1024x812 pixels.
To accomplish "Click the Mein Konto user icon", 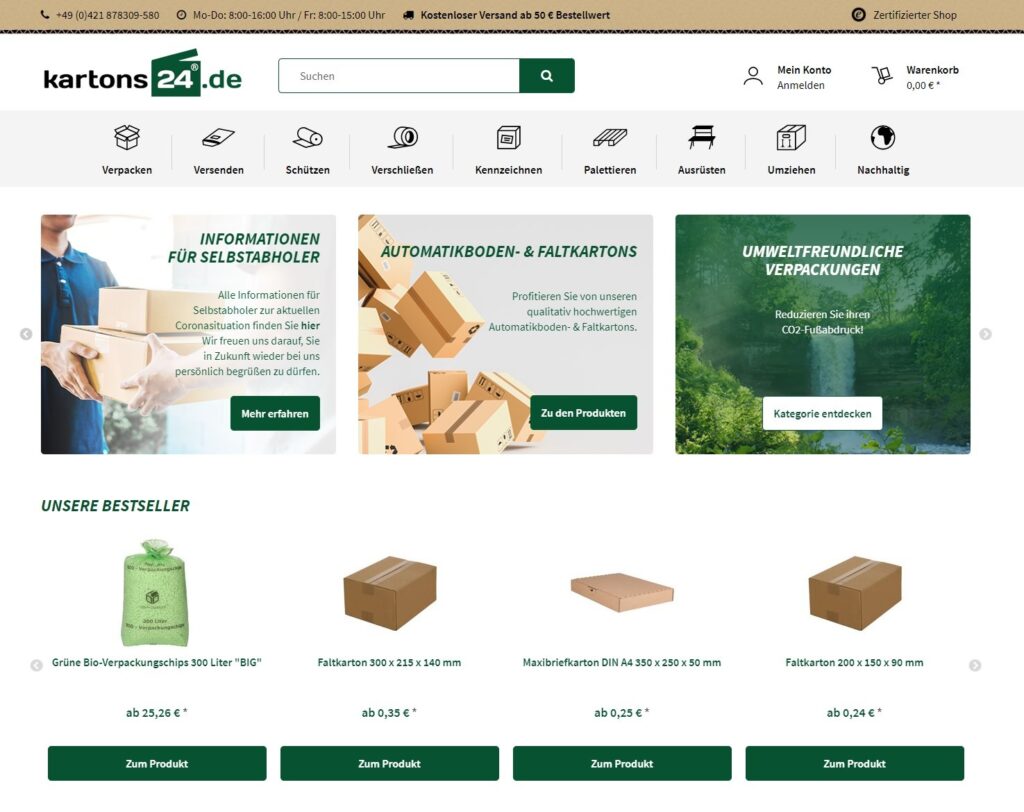I will [x=753, y=76].
